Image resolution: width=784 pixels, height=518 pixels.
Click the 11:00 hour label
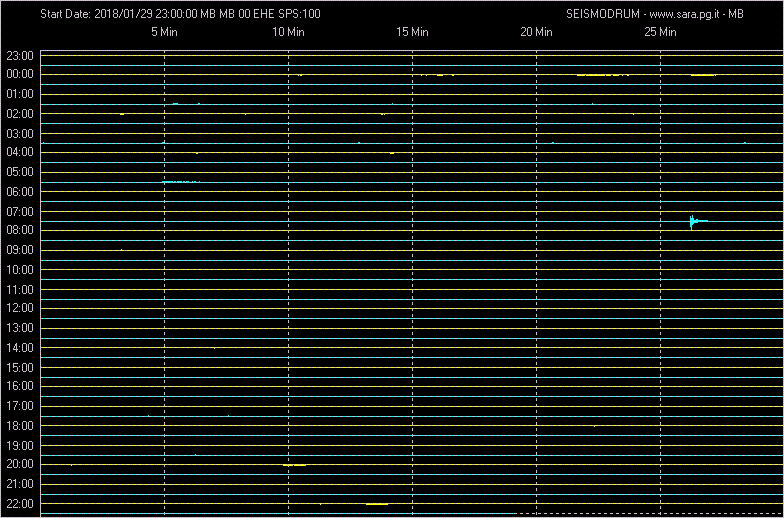point(20,290)
